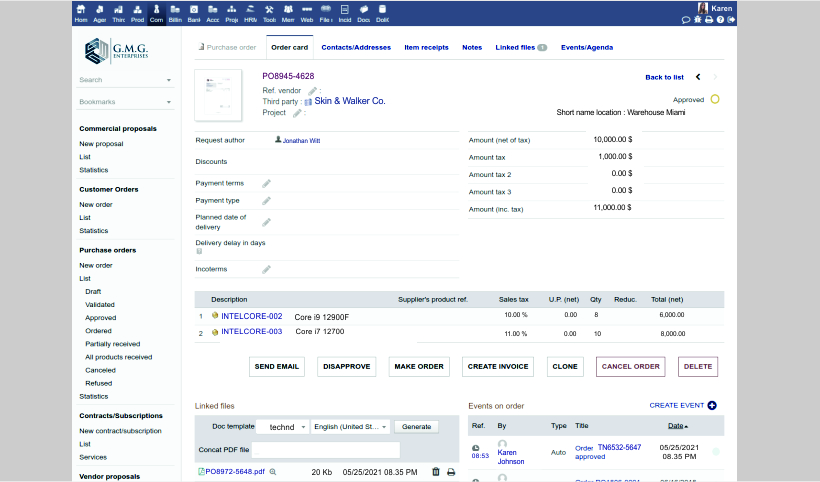Open the Skin & Walker Co. third party link
Screen dimensions: 820x482
(x=350, y=101)
